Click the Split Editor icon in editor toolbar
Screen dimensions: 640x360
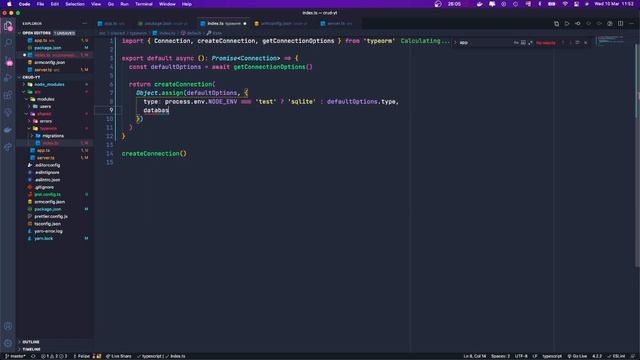[620, 24]
